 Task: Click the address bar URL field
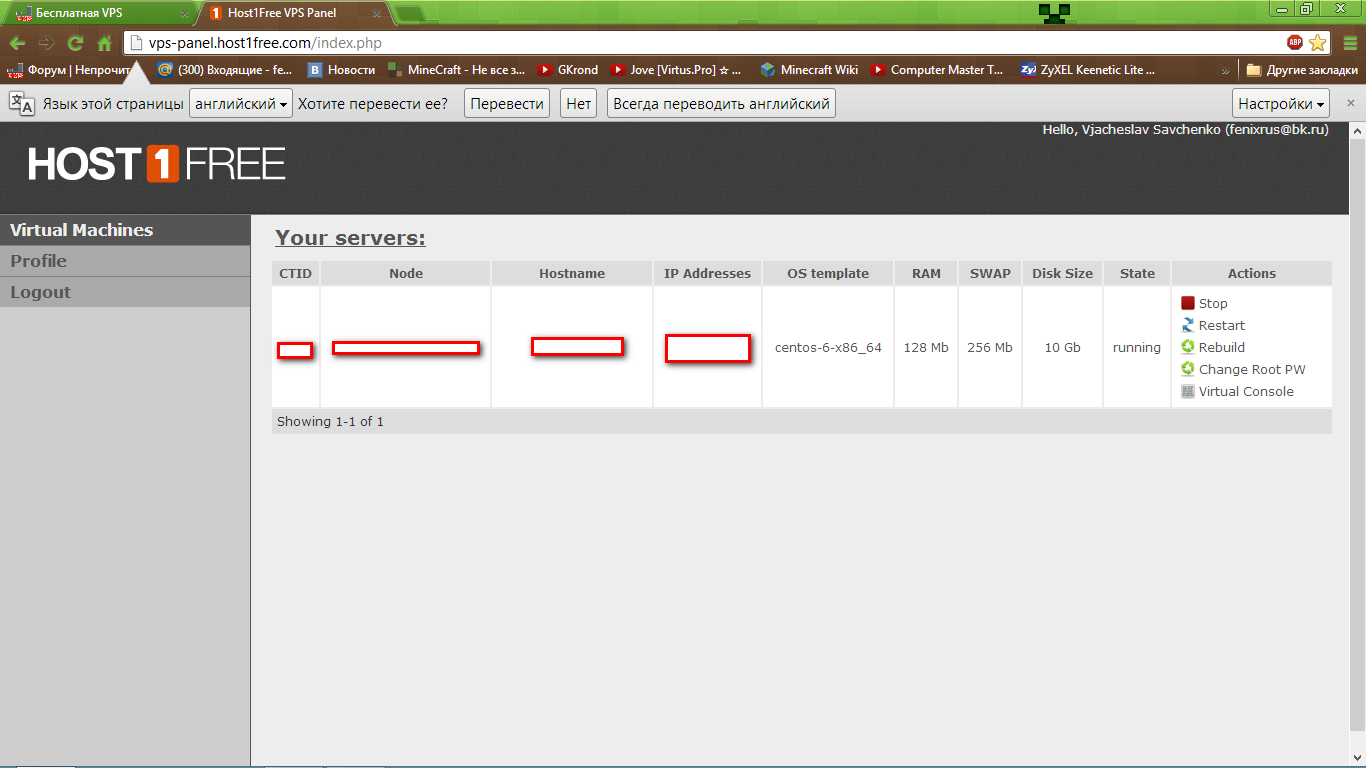point(703,43)
